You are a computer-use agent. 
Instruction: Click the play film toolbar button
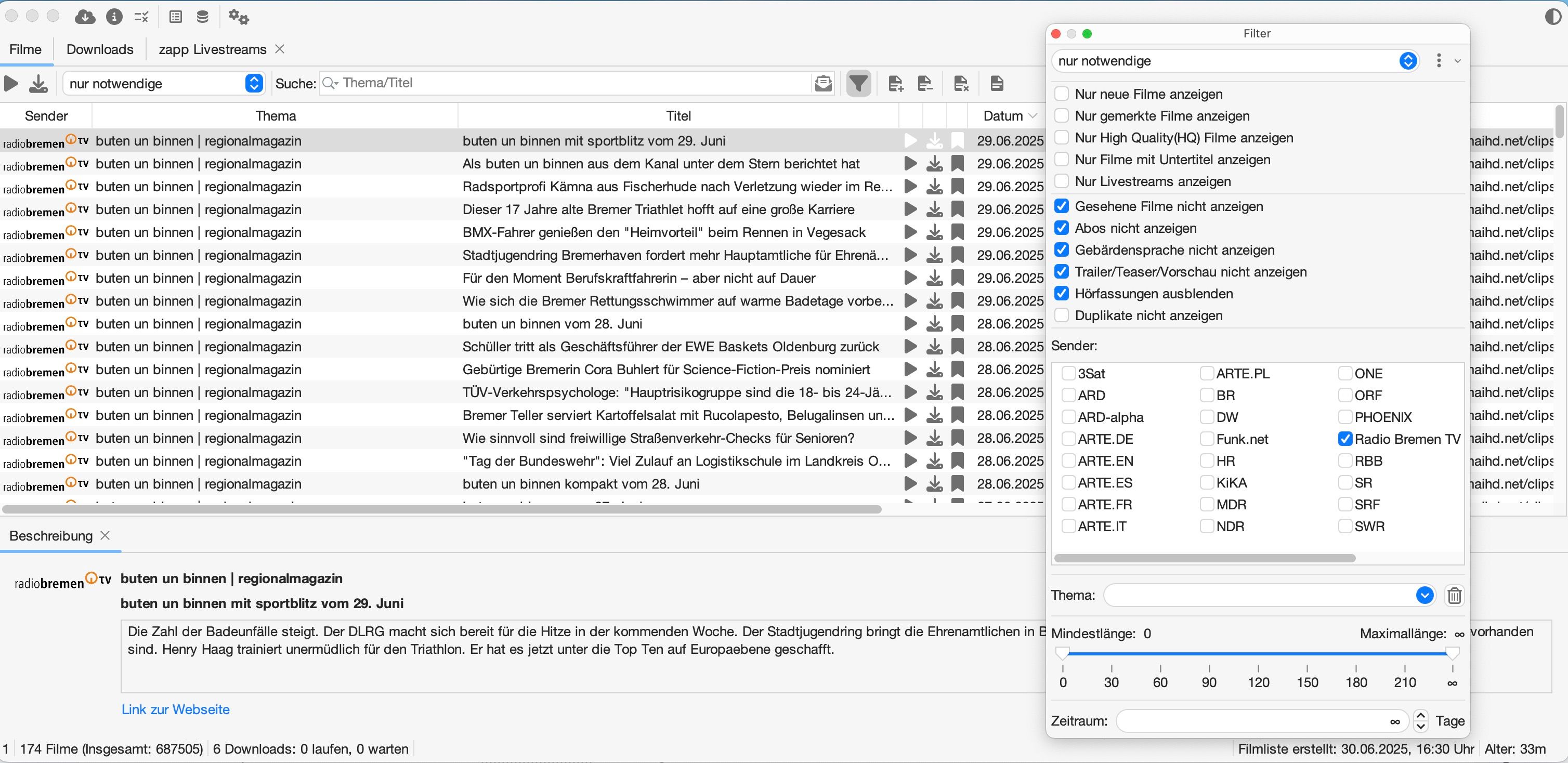pos(11,83)
